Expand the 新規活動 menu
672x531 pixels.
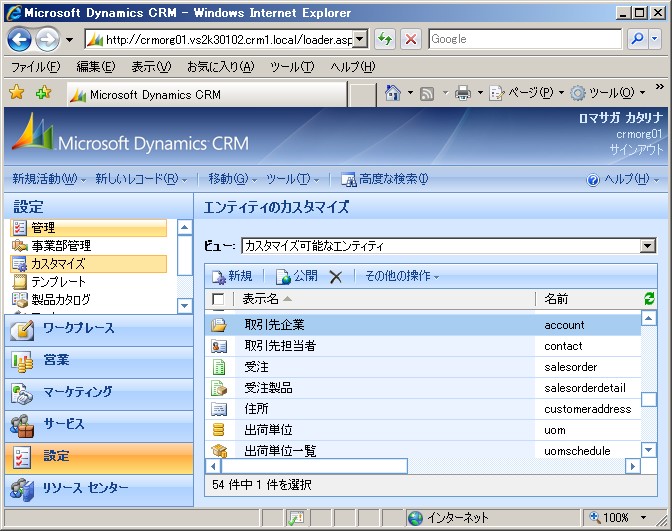coord(49,179)
